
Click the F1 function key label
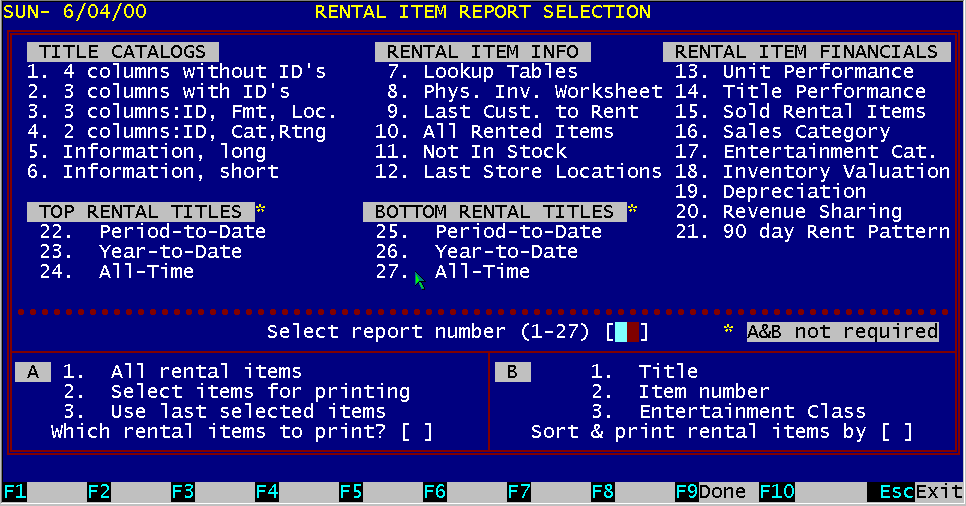(x=16, y=492)
